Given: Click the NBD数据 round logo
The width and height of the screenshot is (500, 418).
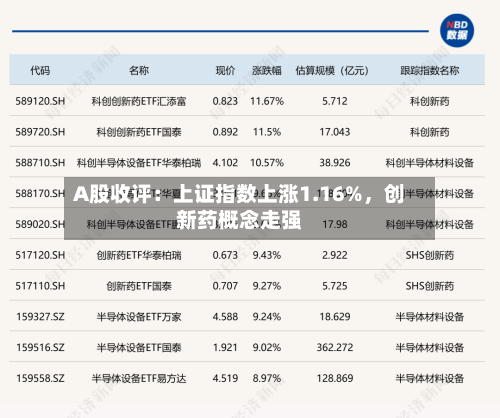Looking at the screenshot, I should tap(457, 30).
